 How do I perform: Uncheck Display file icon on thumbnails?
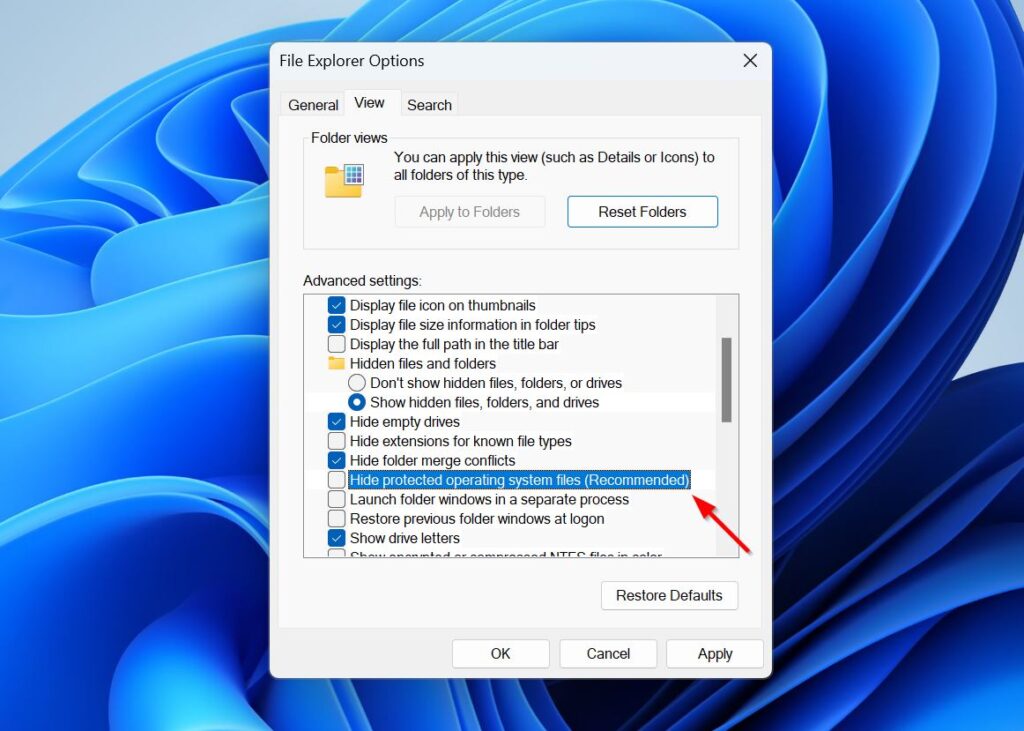tap(337, 305)
